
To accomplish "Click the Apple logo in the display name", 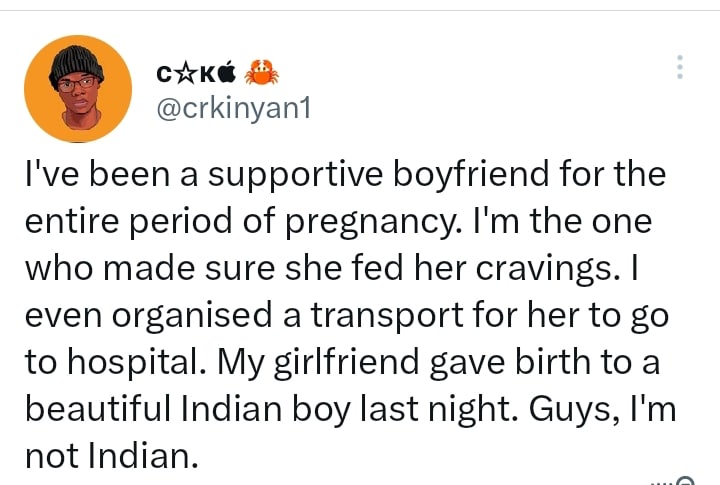I will click(x=226, y=73).
